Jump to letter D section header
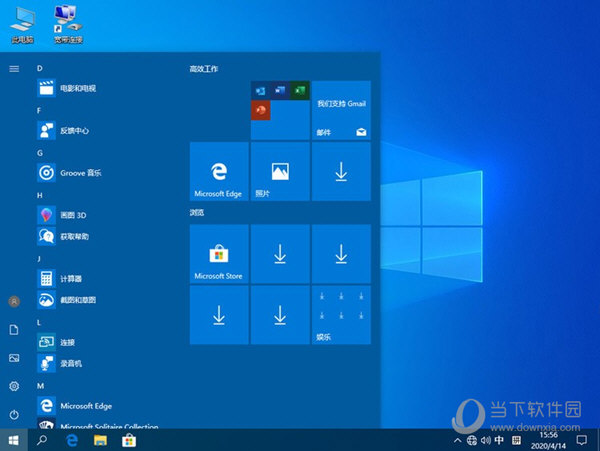This screenshot has width=600, height=451. pos(40,68)
